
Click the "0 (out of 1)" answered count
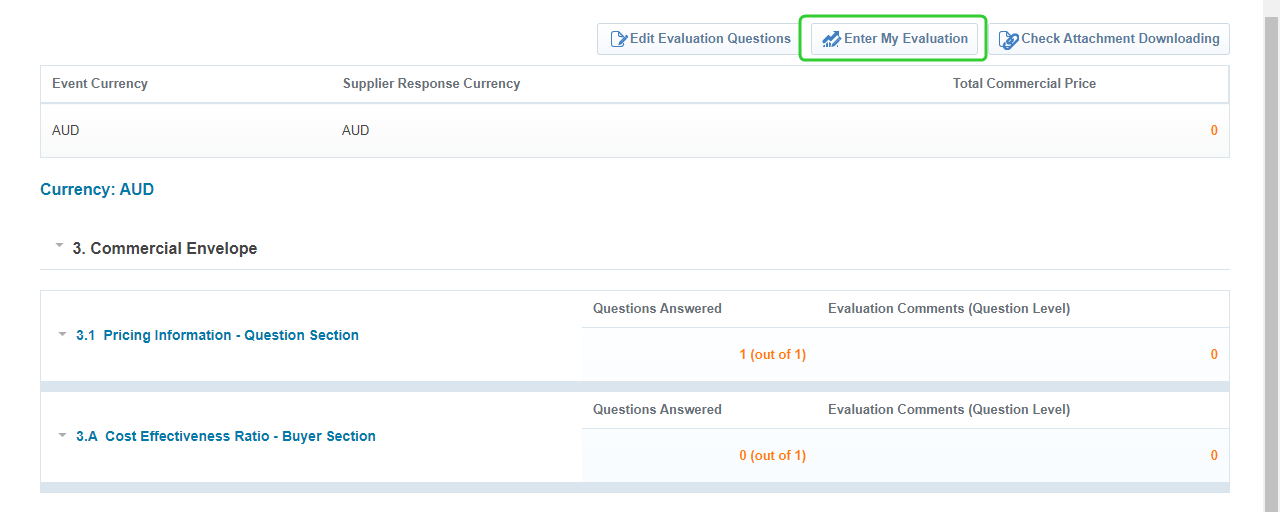[x=772, y=455]
